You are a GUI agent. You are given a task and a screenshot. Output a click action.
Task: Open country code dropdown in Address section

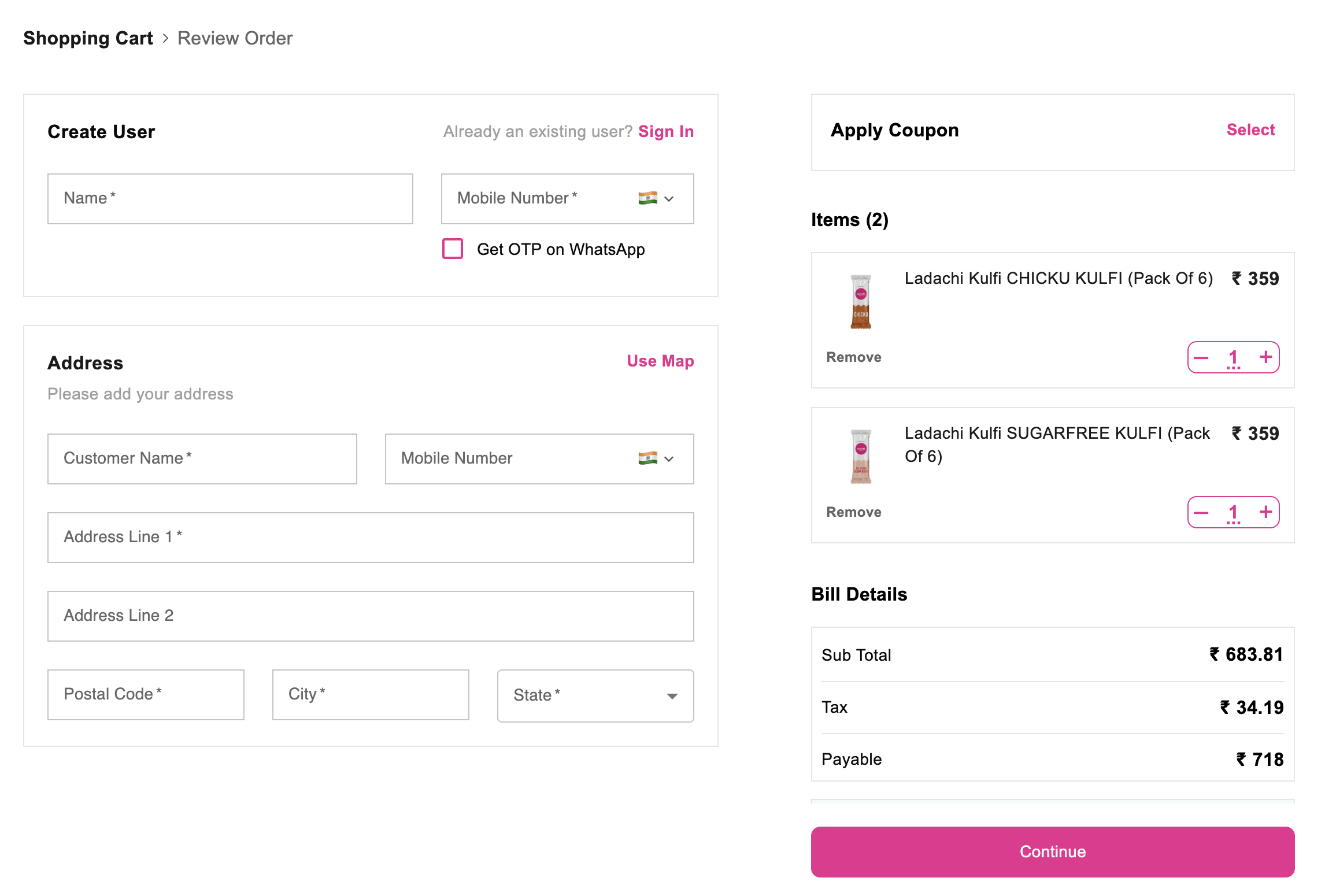(x=669, y=459)
